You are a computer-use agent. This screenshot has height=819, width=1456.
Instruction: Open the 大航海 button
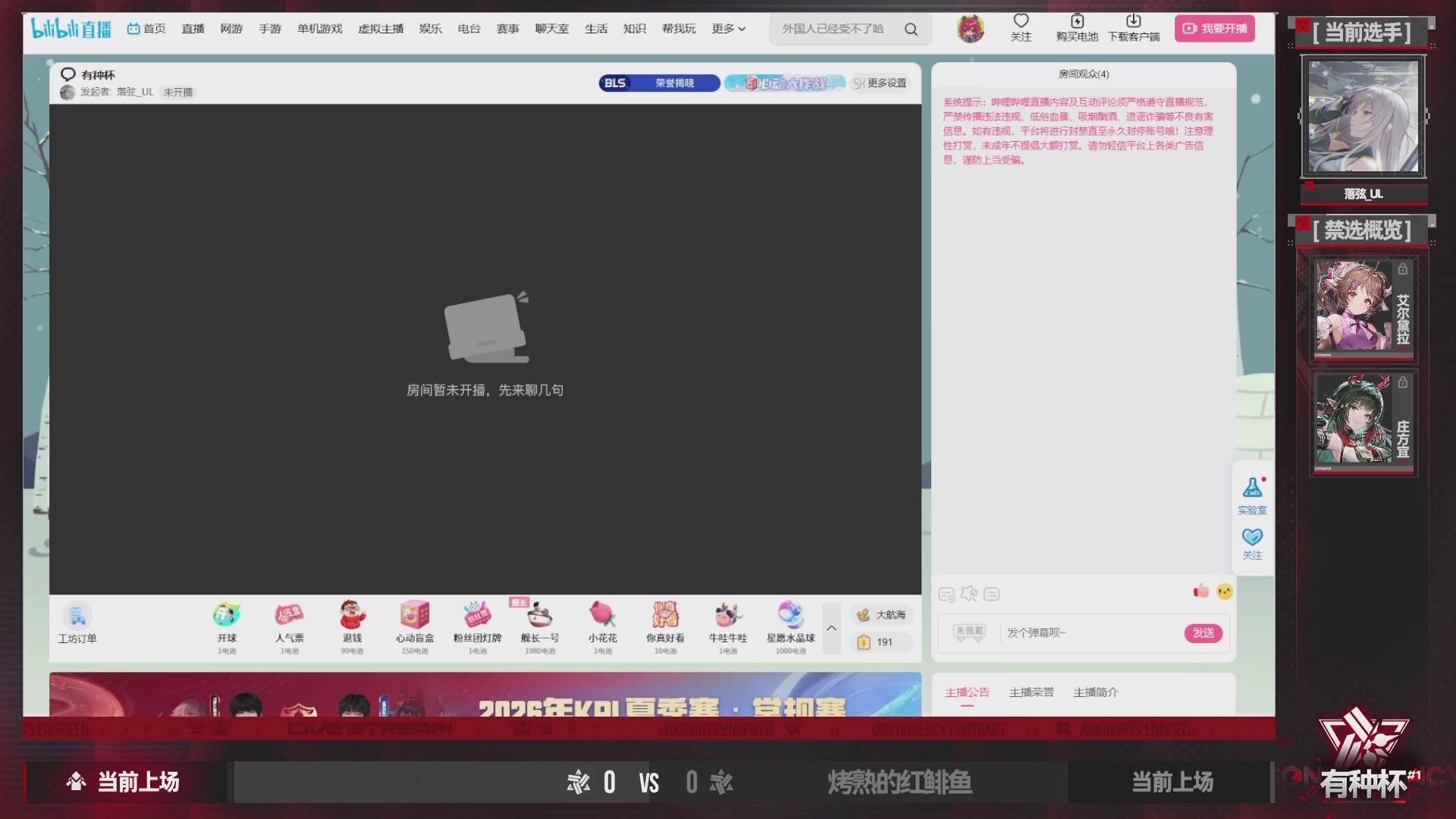pyautogui.click(x=881, y=615)
